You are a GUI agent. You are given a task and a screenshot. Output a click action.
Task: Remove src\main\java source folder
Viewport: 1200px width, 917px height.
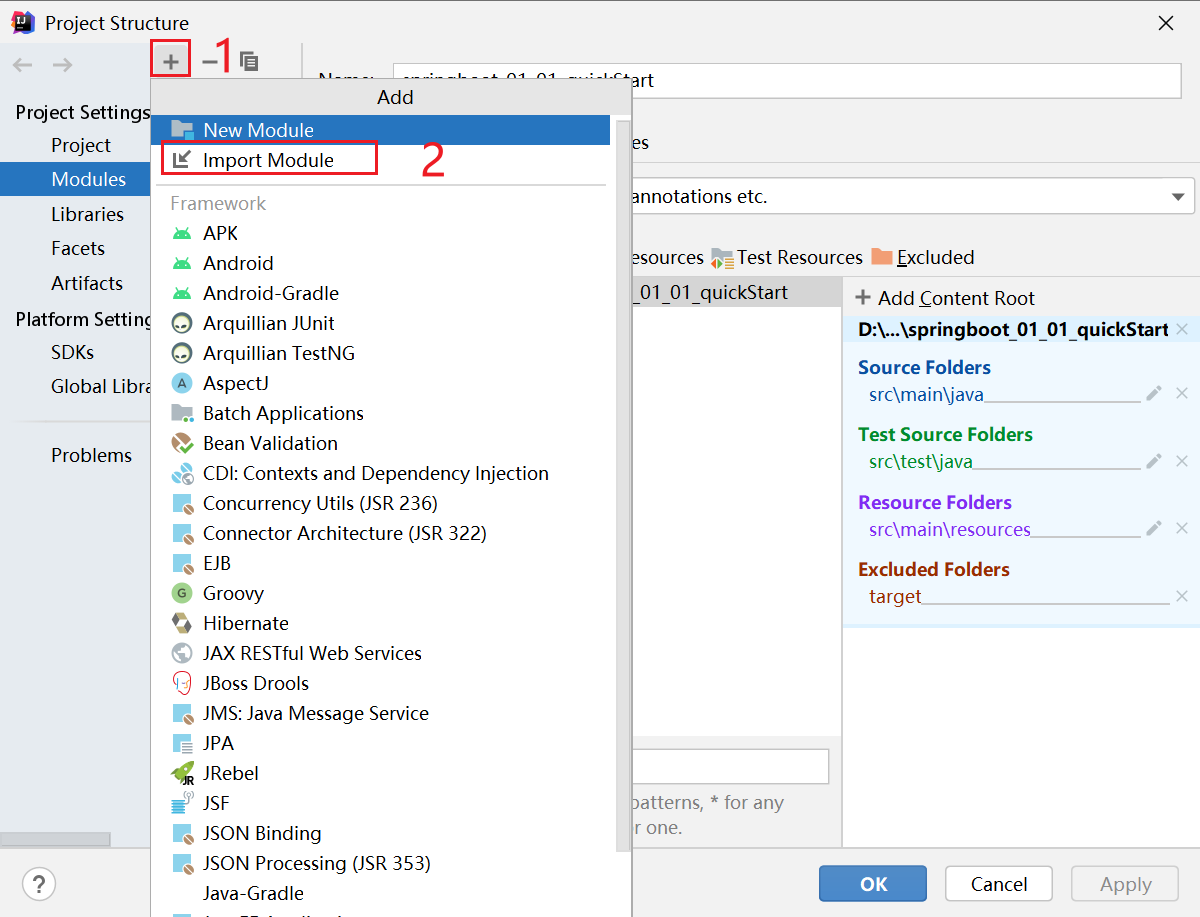(x=1182, y=394)
